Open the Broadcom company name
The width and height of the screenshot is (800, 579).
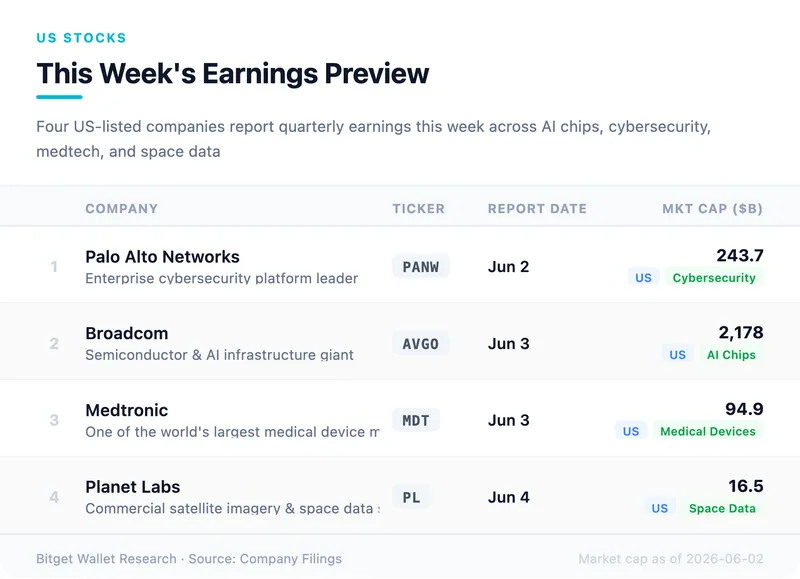click(x=127, y=333)
